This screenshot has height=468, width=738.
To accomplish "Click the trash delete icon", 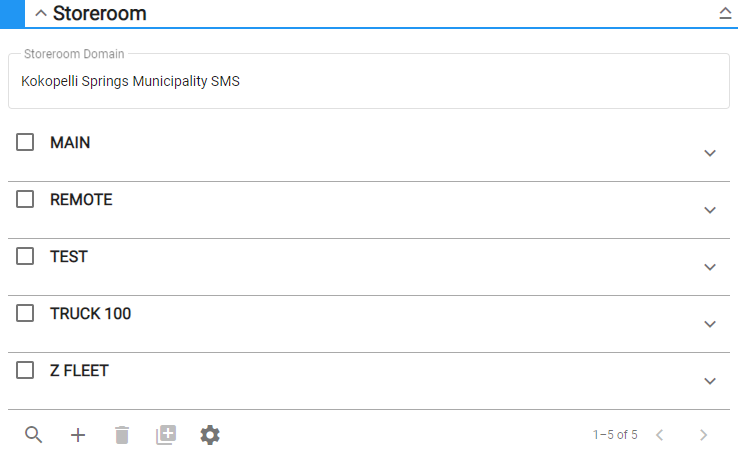I will pos(122,435).
